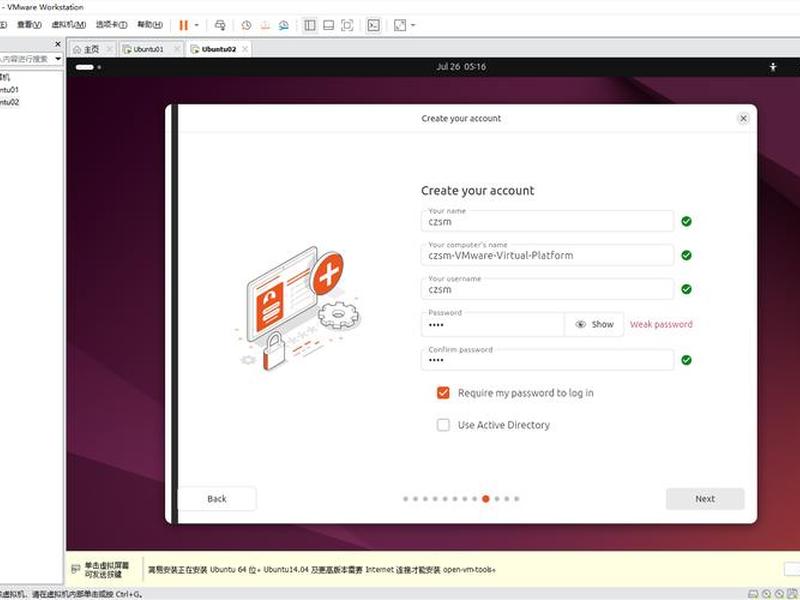Focus the Confirm password field
This screenshot has height=600, width=800.
tap(547, 360)
